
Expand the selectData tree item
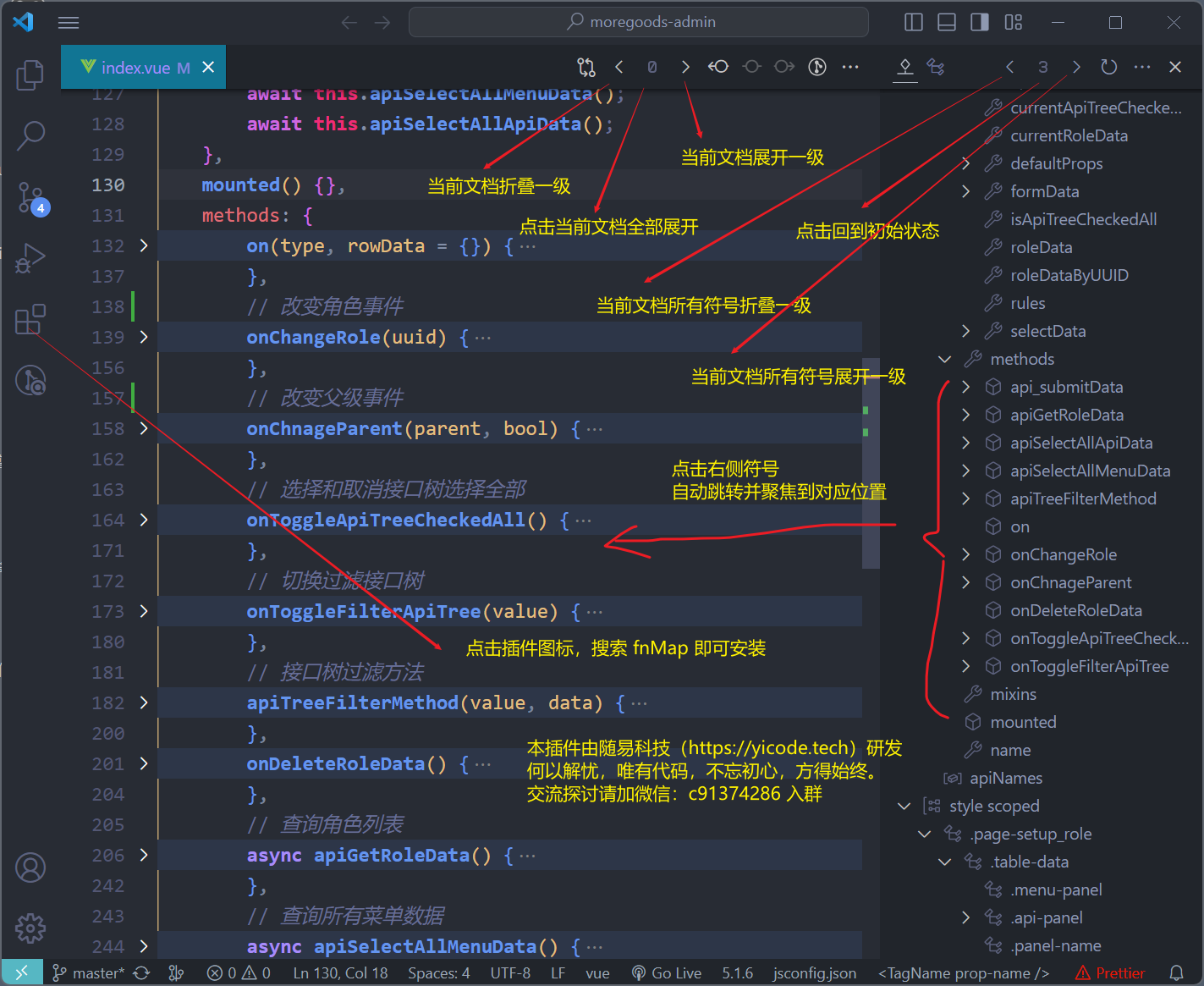[x=965, y=331]
